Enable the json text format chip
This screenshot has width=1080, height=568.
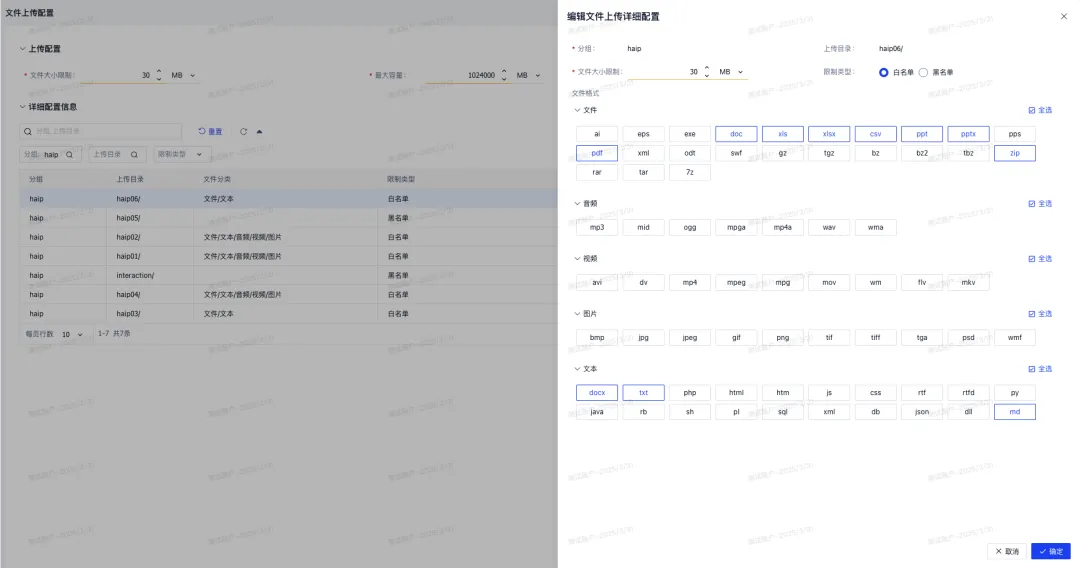pyautogui.click(x=922, y=412)
